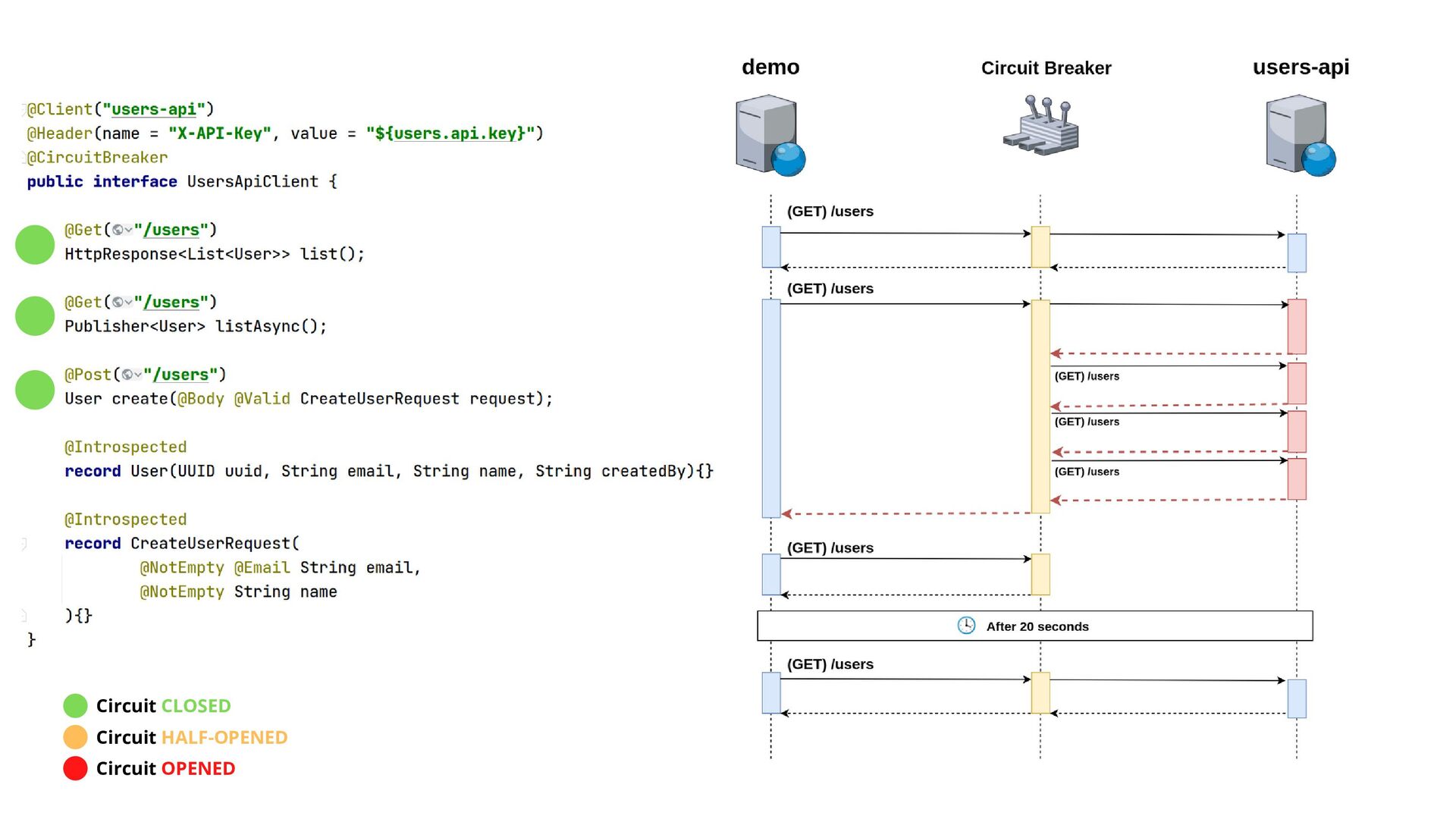Click the green circle beside create method

(35, 390)
